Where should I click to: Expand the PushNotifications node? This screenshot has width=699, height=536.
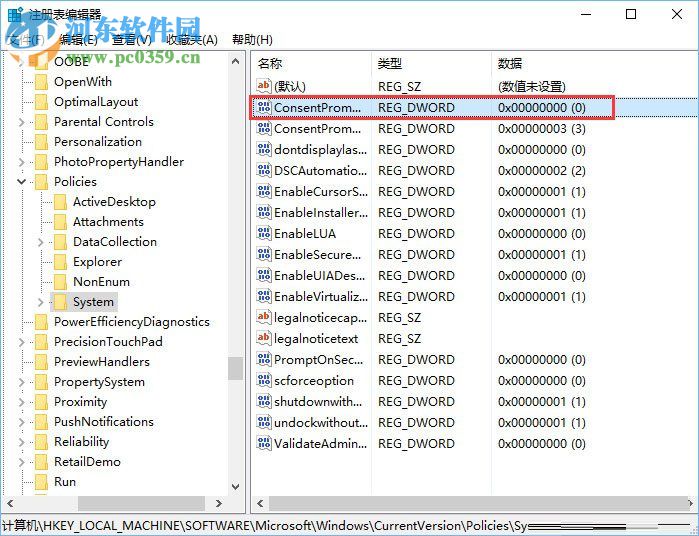[x=21, y=422]
